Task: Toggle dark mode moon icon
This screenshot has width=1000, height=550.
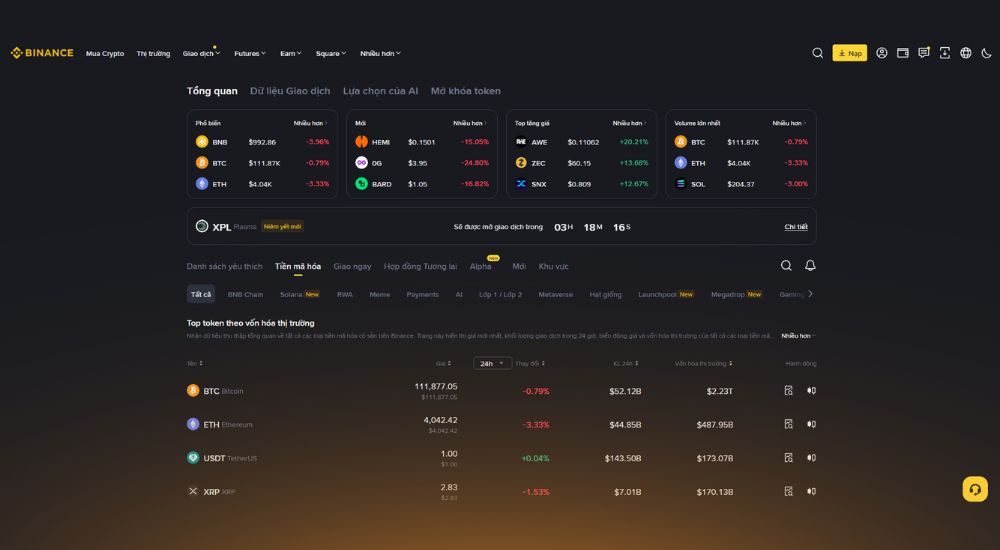Action: (986, 53)
